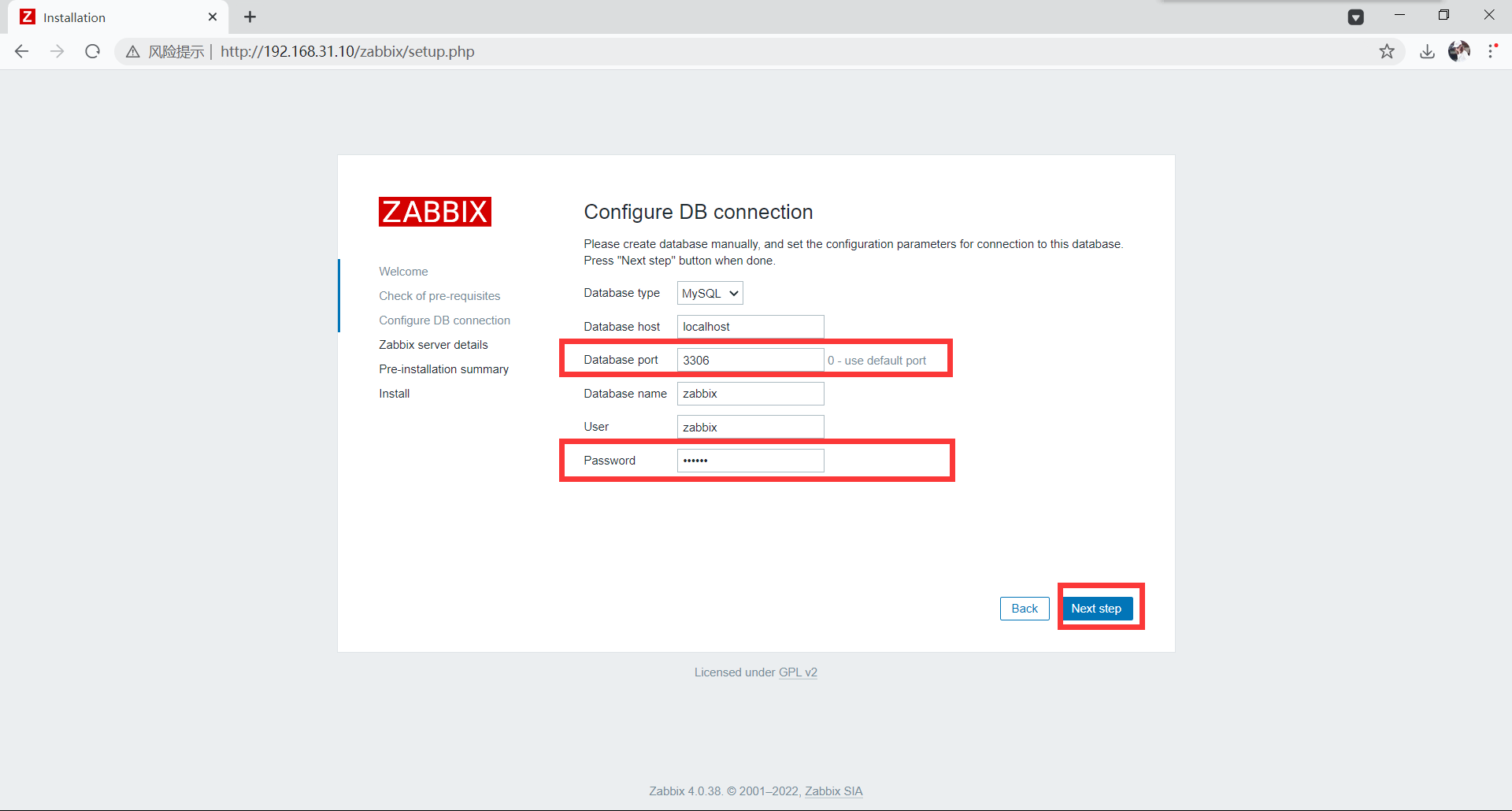This screenshot has width=1512, height=811.
Task: Focus the Database name field
Action: tap(750, 394)
